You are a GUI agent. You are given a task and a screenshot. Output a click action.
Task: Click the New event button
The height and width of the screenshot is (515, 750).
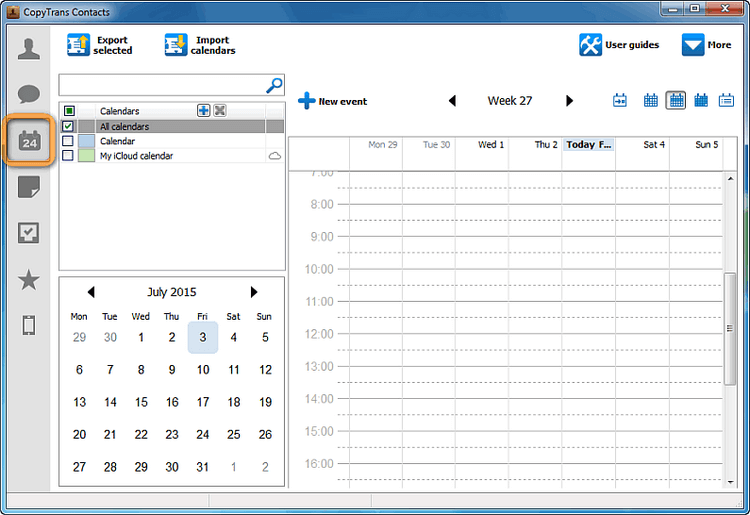[x=332, y=101]
